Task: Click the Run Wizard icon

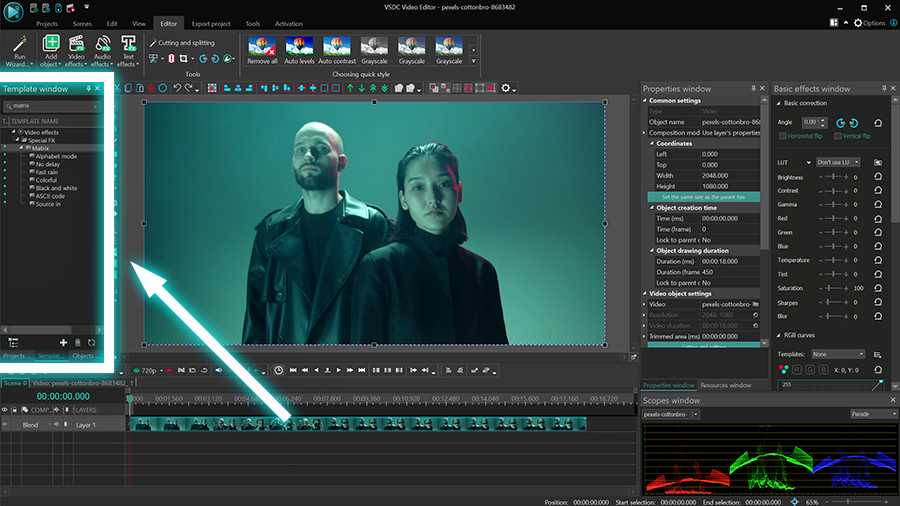Action: 20,44
